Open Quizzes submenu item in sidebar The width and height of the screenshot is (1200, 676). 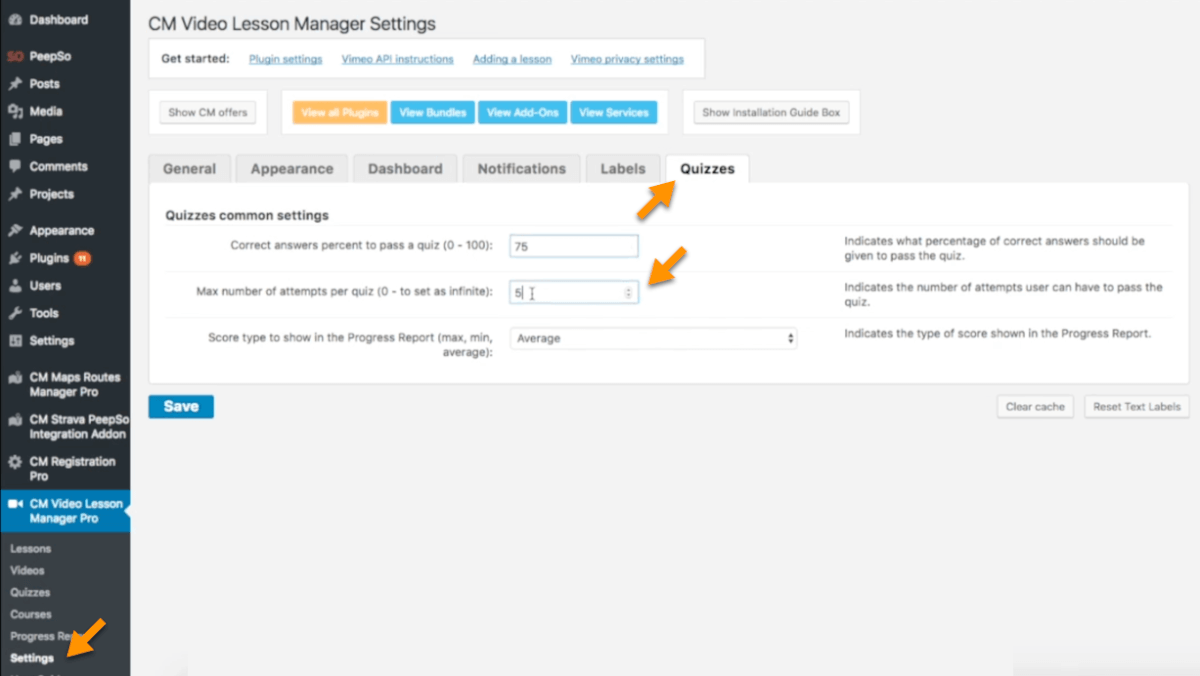(x=30, y=593)
